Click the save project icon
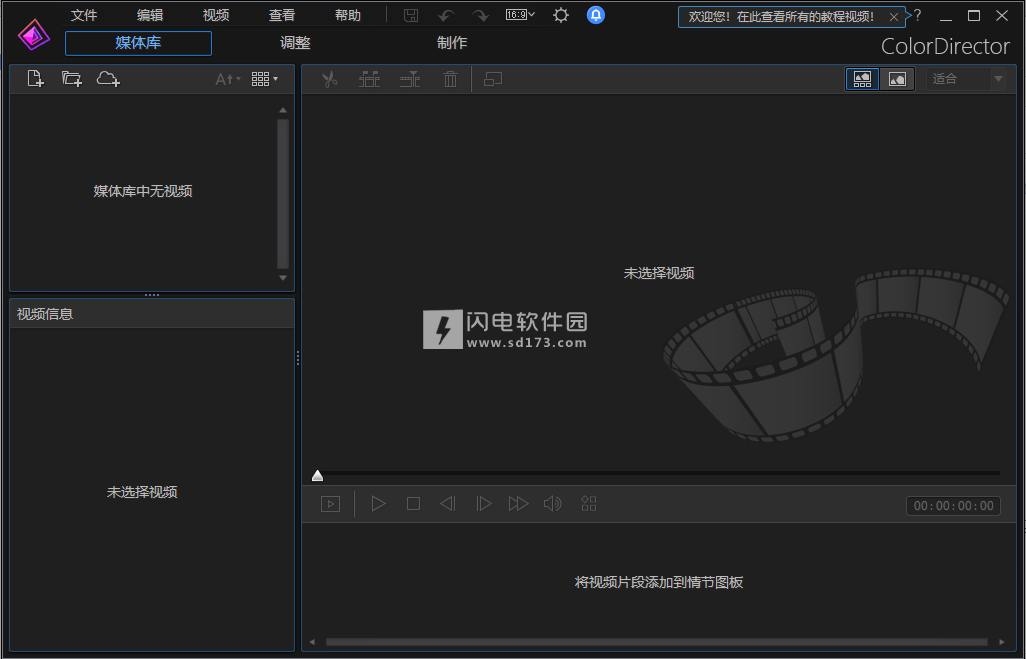The height and width of the screenshot is (659, 1026). coord(411,15)
